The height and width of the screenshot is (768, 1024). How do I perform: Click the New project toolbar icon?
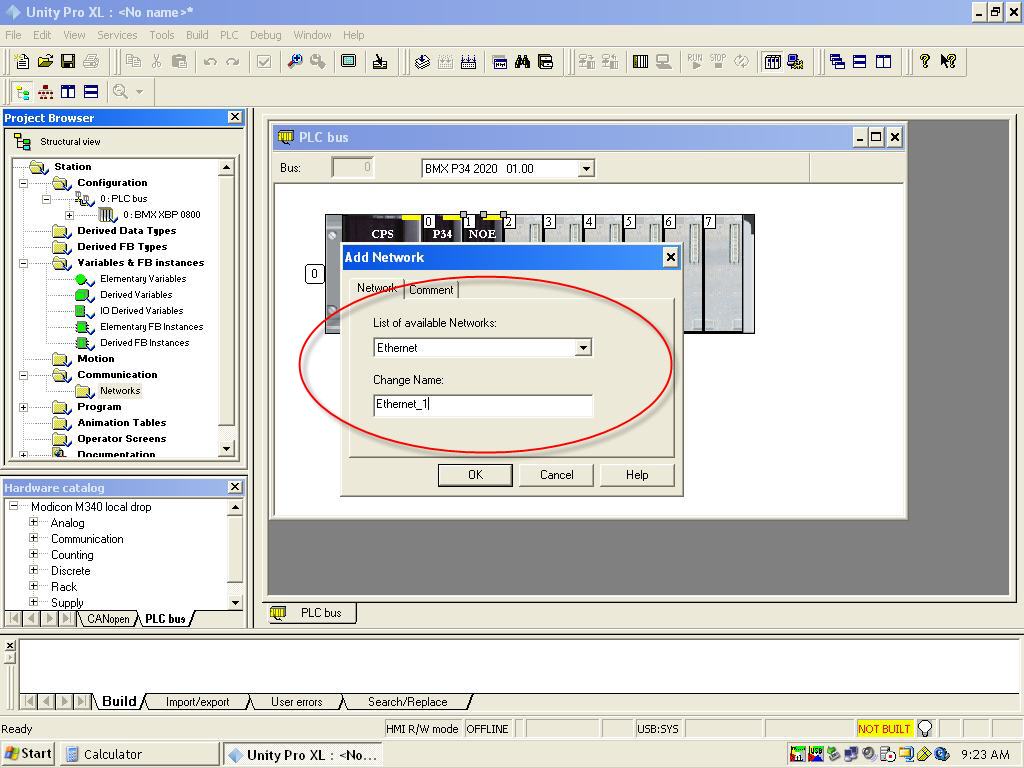[22, 61]
